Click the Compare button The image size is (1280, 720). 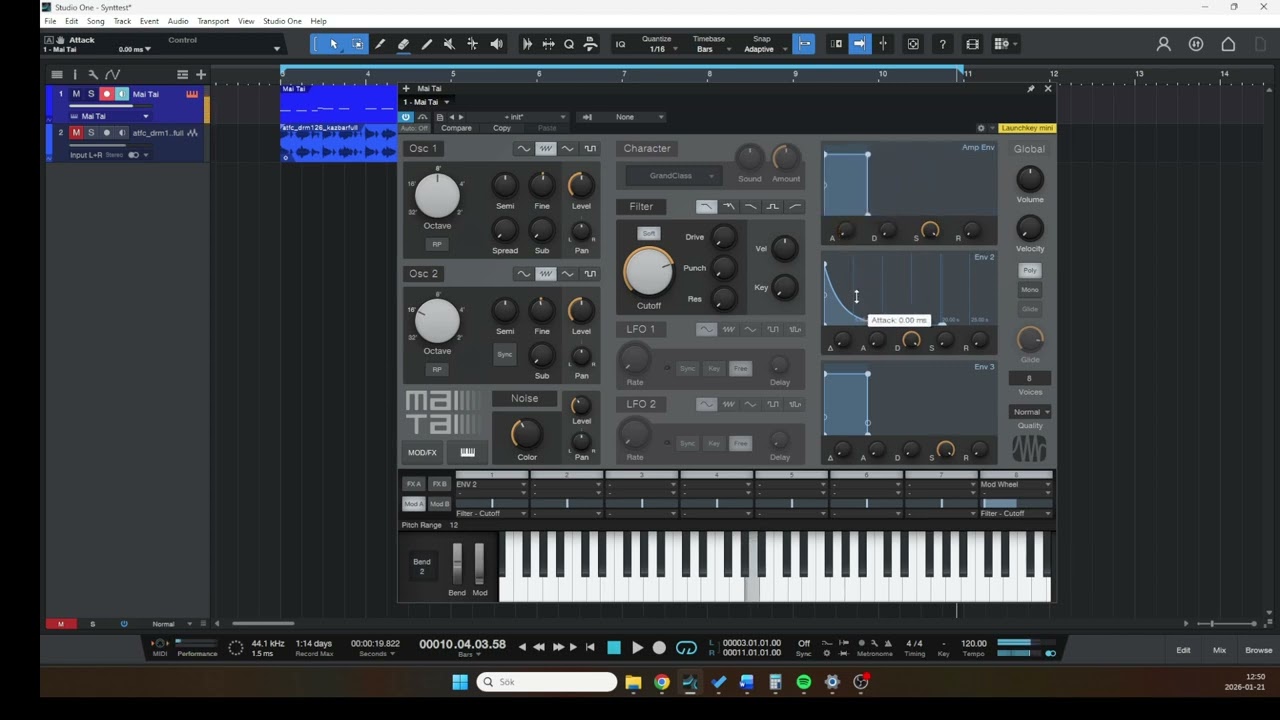click(456, 128)
